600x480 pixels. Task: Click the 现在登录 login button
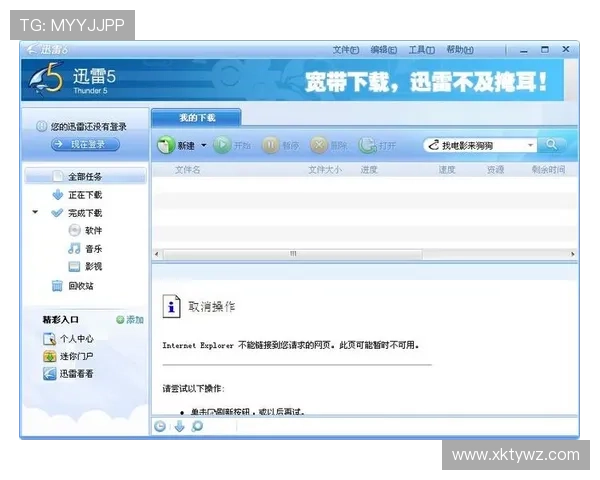click(85, 144)
